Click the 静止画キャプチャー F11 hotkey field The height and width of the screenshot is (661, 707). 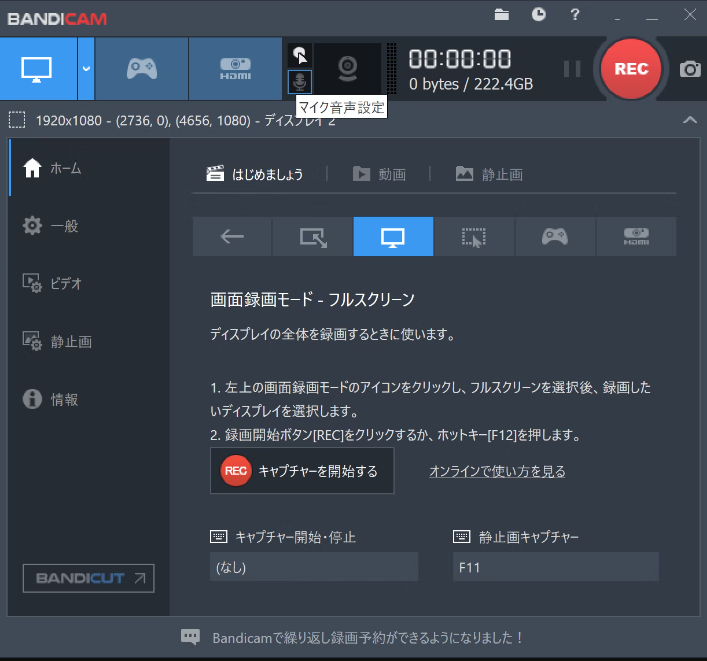point(555,567)
